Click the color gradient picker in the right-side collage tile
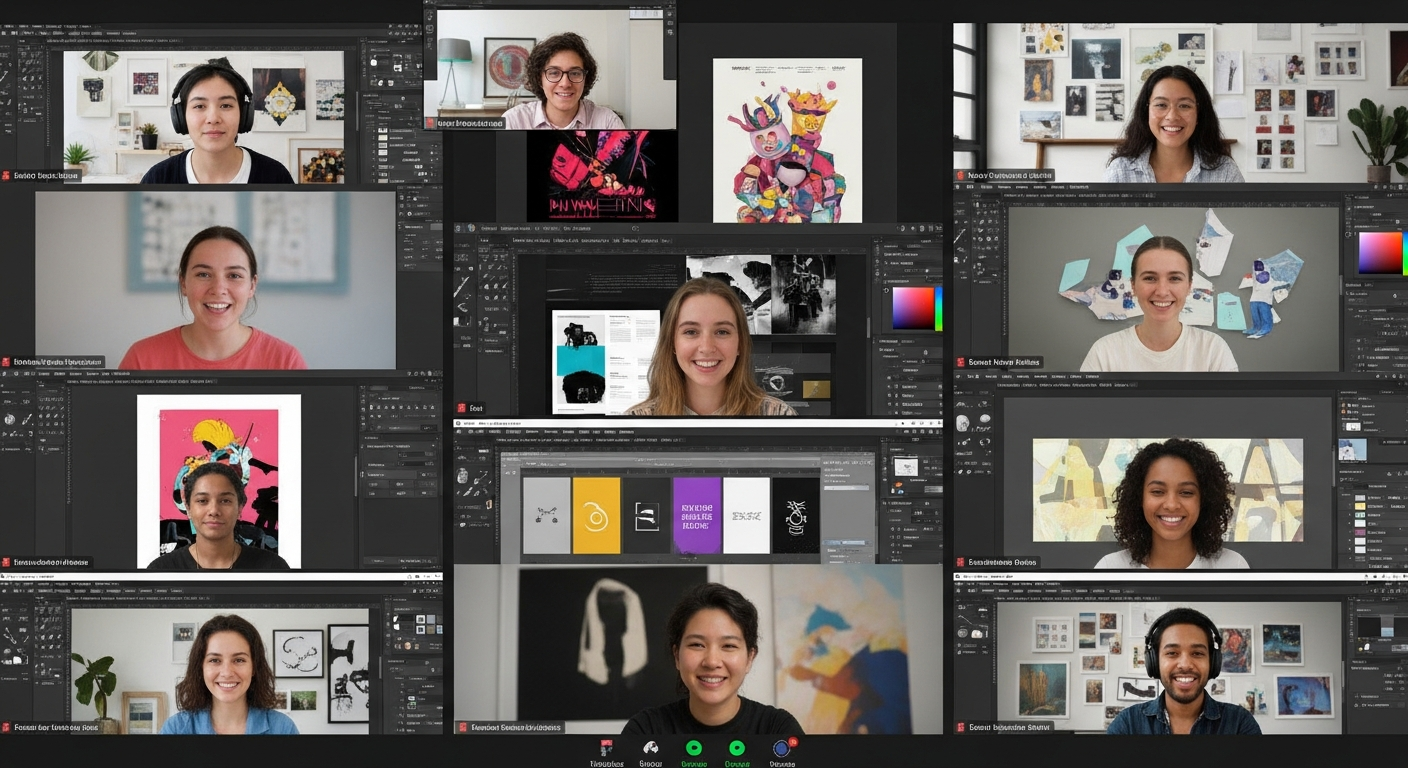 click(1380, 252)
